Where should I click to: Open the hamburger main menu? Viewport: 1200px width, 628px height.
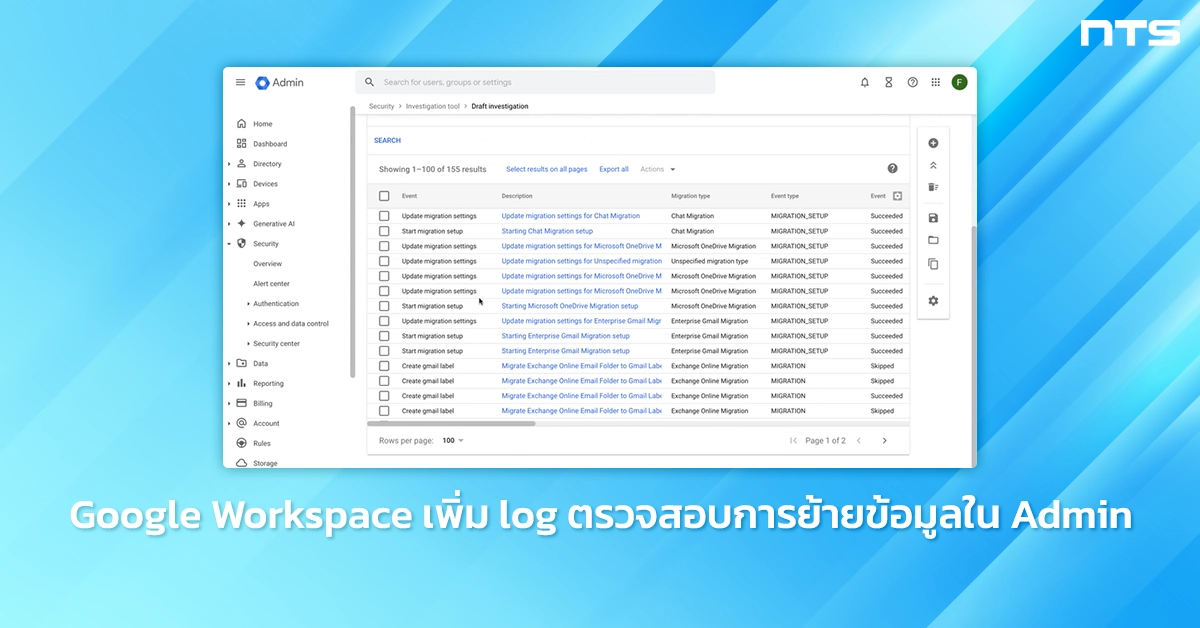click(240, 82)
